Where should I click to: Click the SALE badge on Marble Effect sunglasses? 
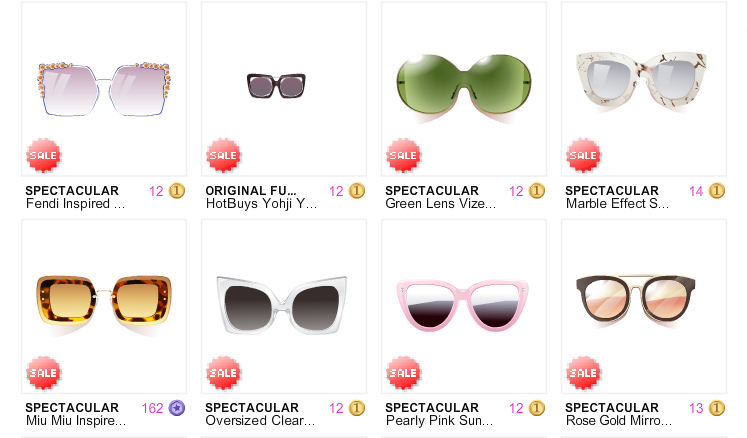pos(584,155)
